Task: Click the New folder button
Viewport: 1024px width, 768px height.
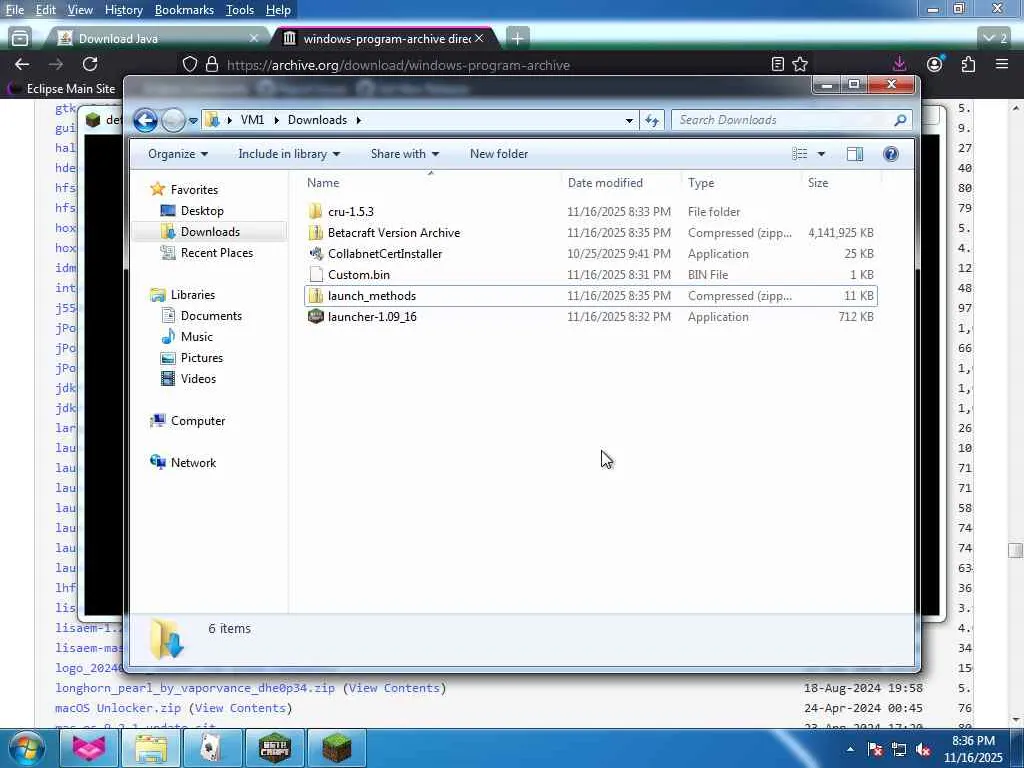Action: (x=499, y=154)
